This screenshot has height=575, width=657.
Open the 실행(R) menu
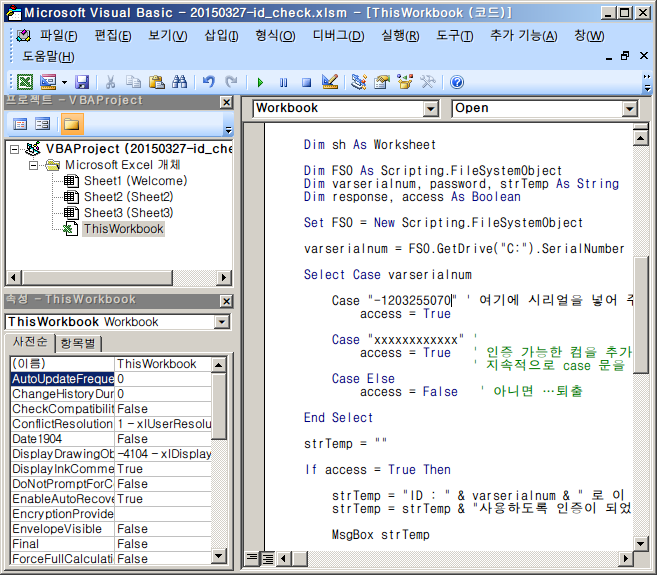(x=400, y=36)
